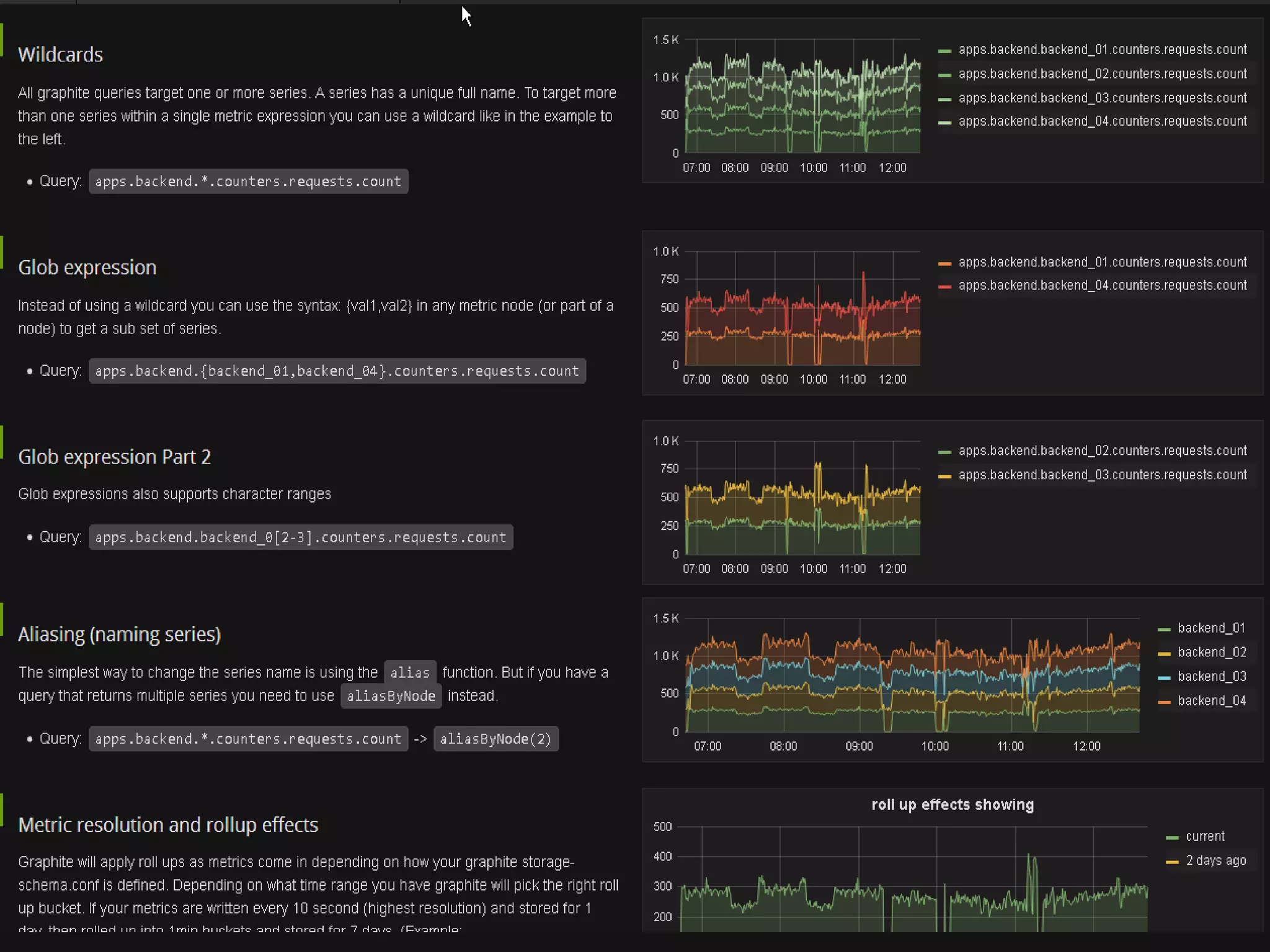Click the Glob expression Part 2 query text

click(300, 537)
